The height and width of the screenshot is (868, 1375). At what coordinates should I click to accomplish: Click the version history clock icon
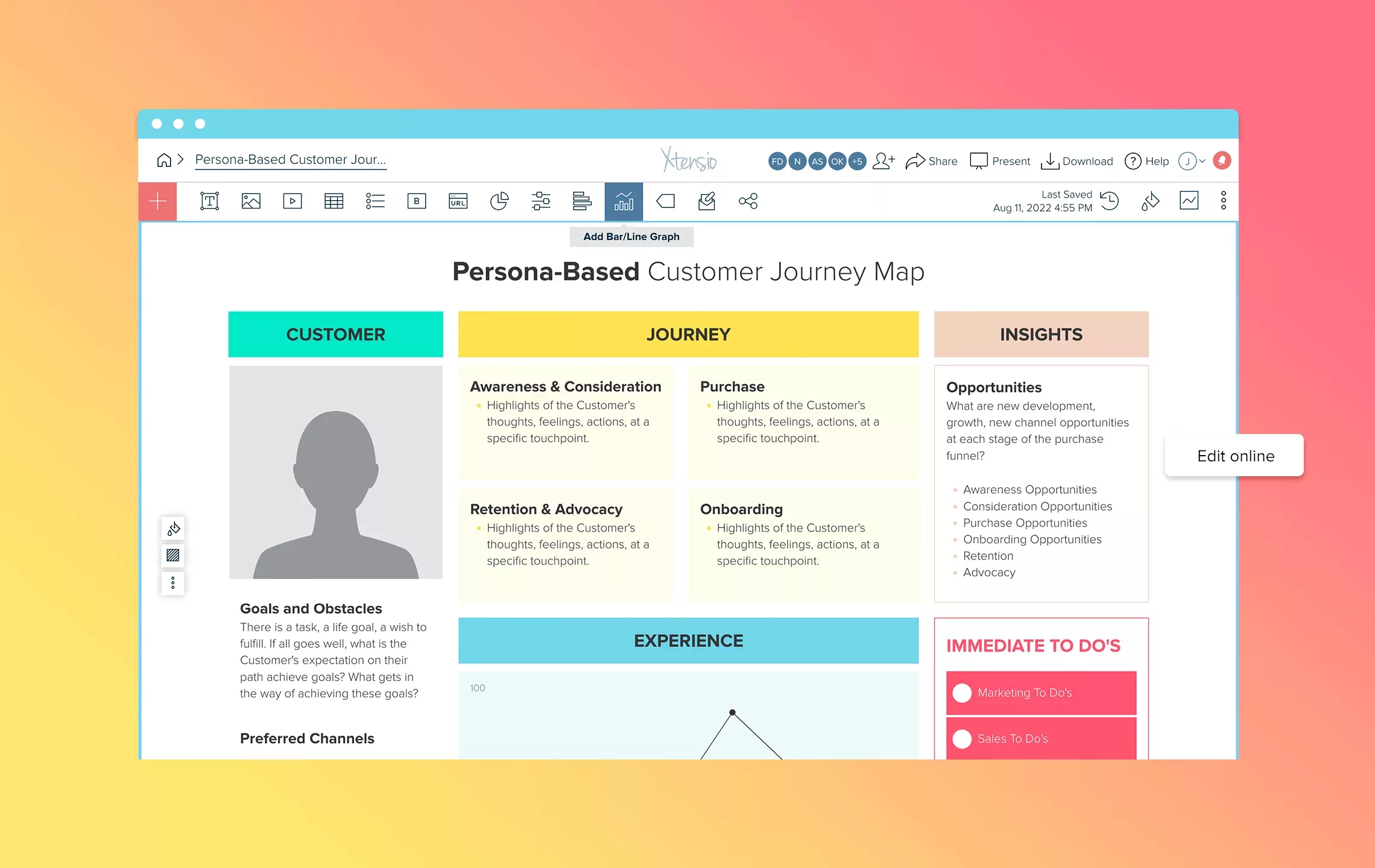1110,201
